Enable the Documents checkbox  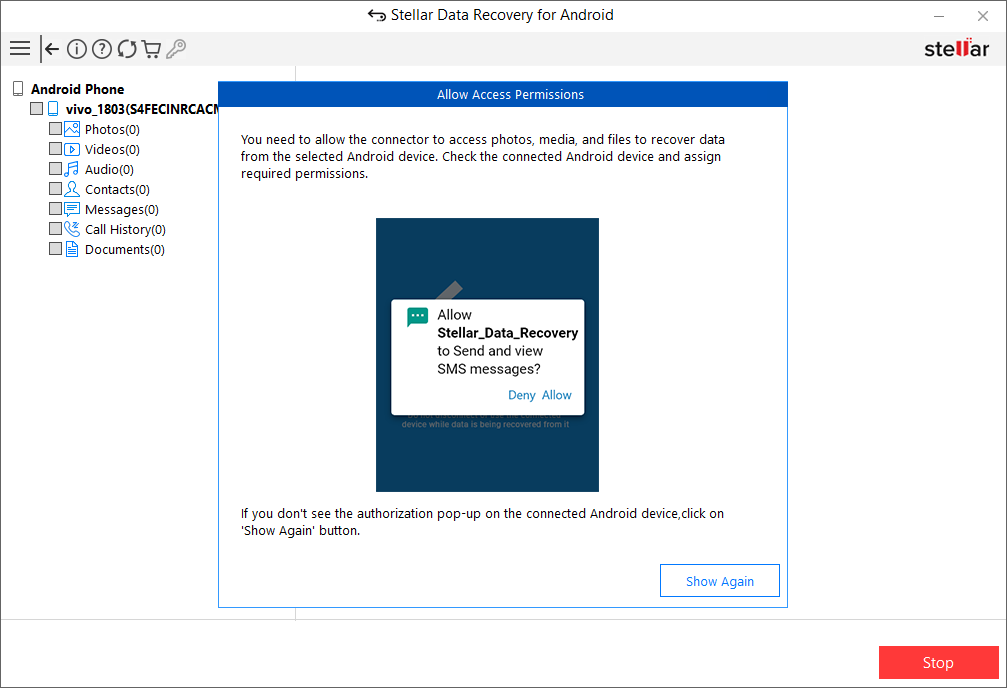[x=56, y=249]
